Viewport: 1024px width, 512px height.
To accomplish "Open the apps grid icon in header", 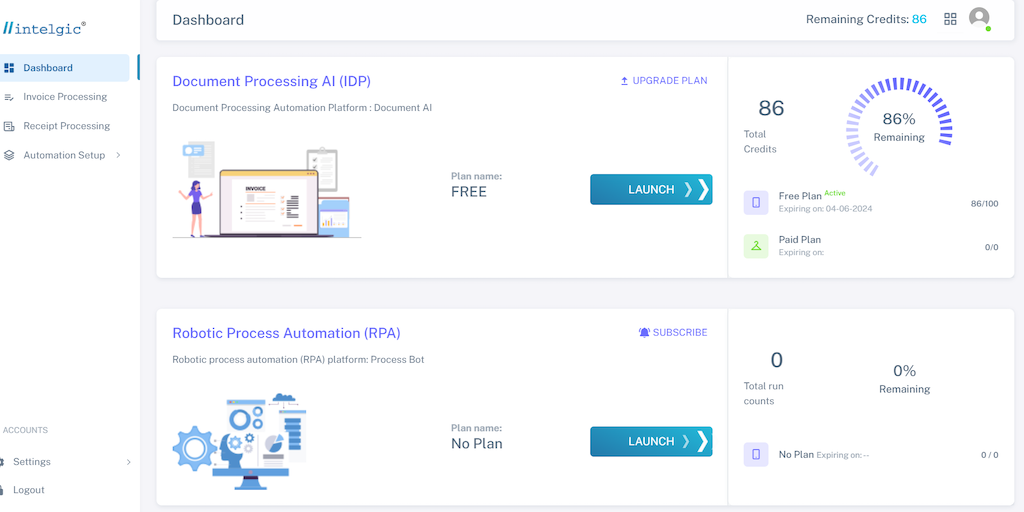I will 950,19.
